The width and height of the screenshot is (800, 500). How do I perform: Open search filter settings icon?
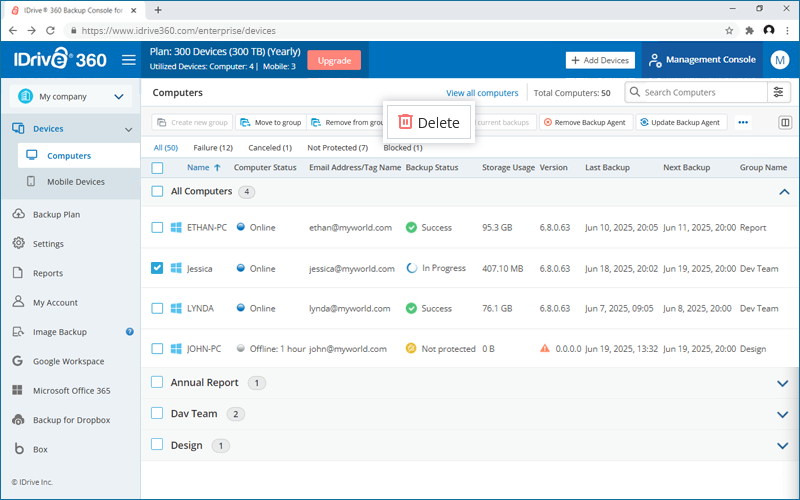(x=779, y=92)
